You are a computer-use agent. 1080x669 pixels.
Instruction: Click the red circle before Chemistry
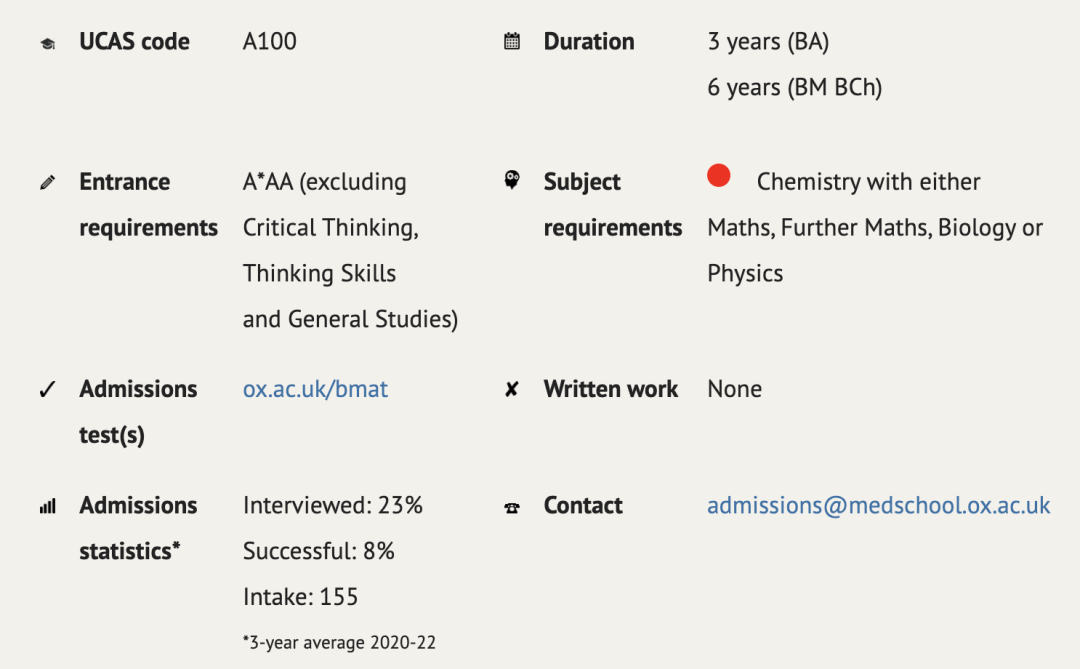(x=718, y=176)
